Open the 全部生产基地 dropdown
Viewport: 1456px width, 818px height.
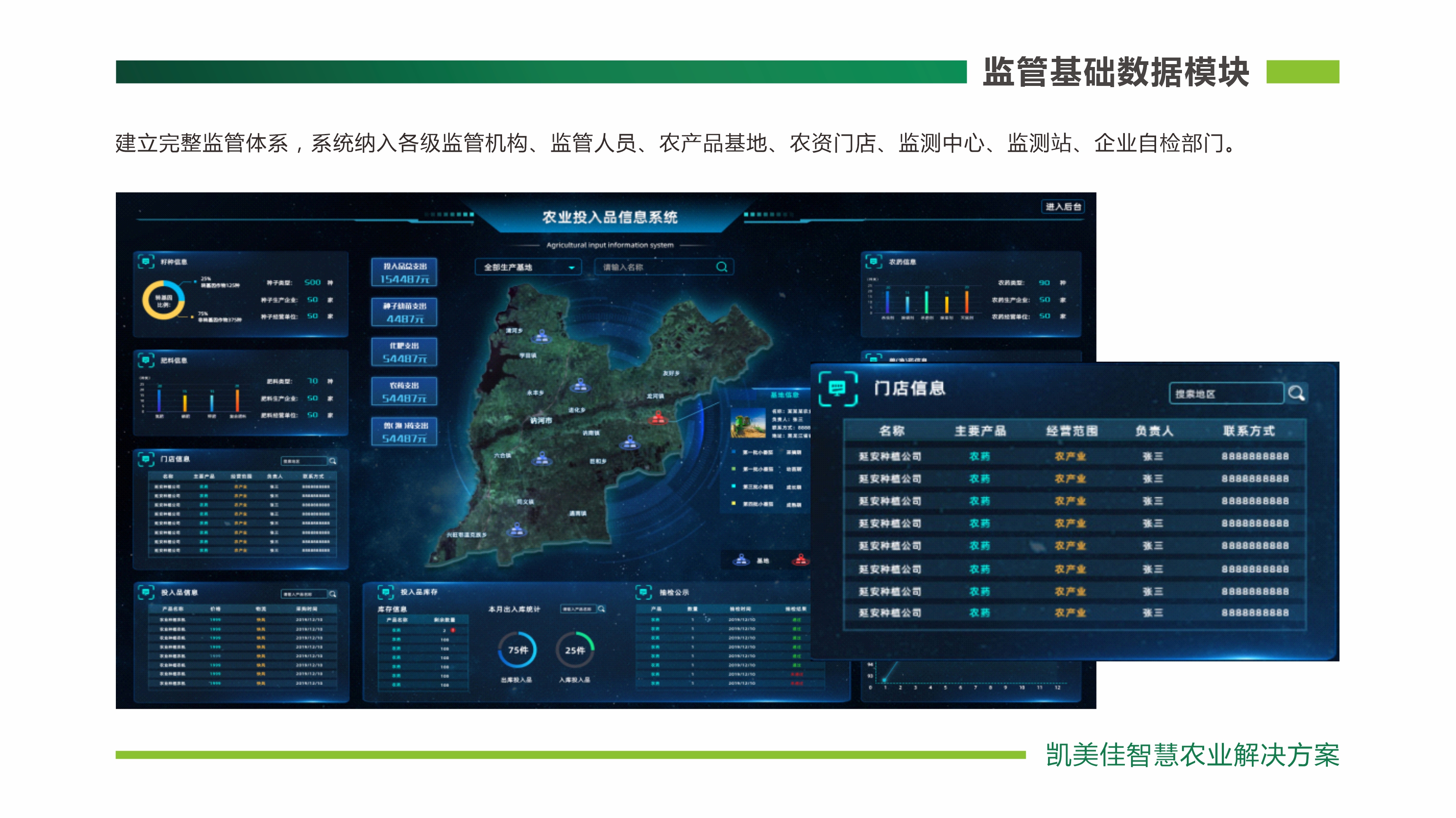coord(528,267)
